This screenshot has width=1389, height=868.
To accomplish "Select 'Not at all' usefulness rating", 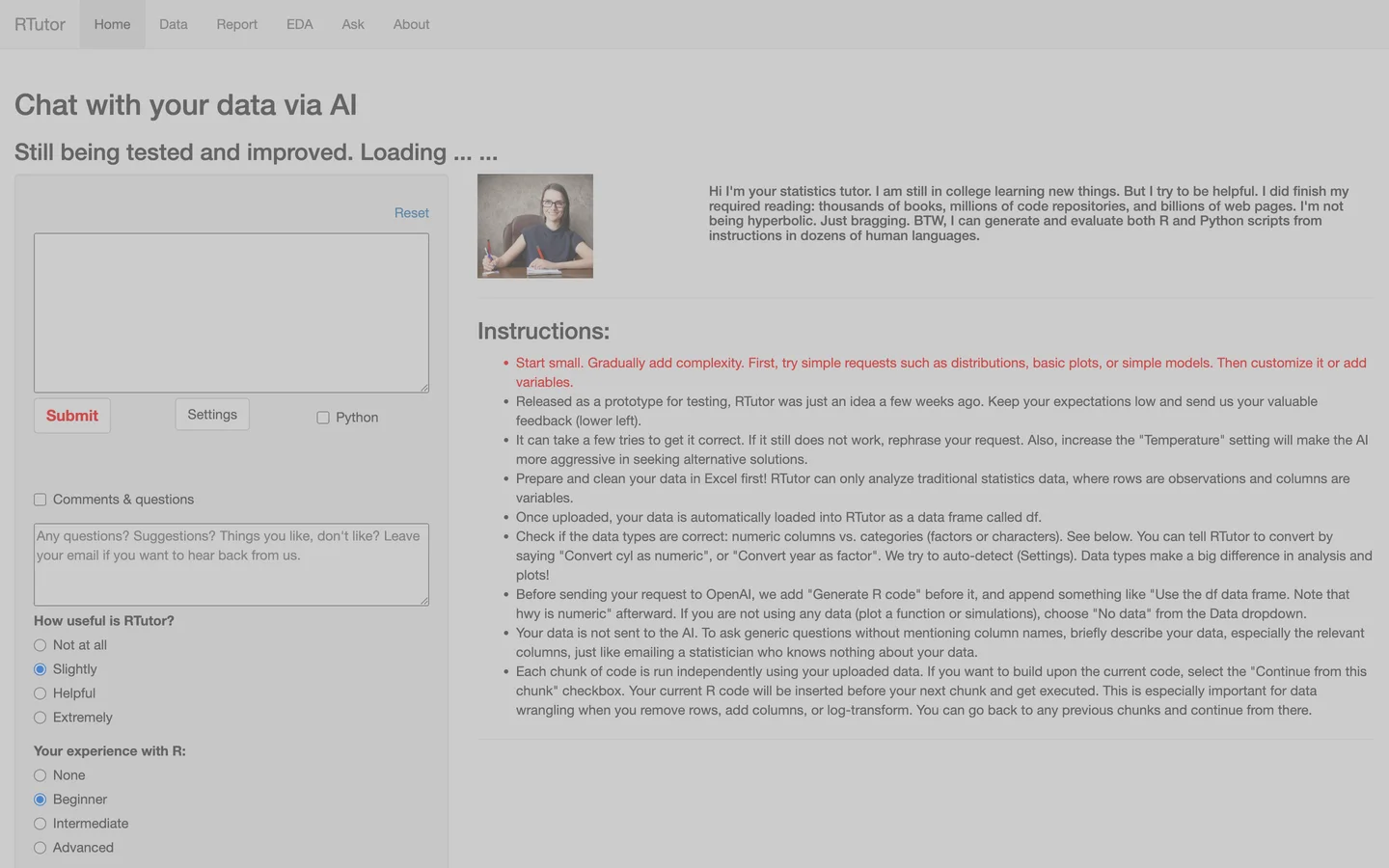I will 41,645.
